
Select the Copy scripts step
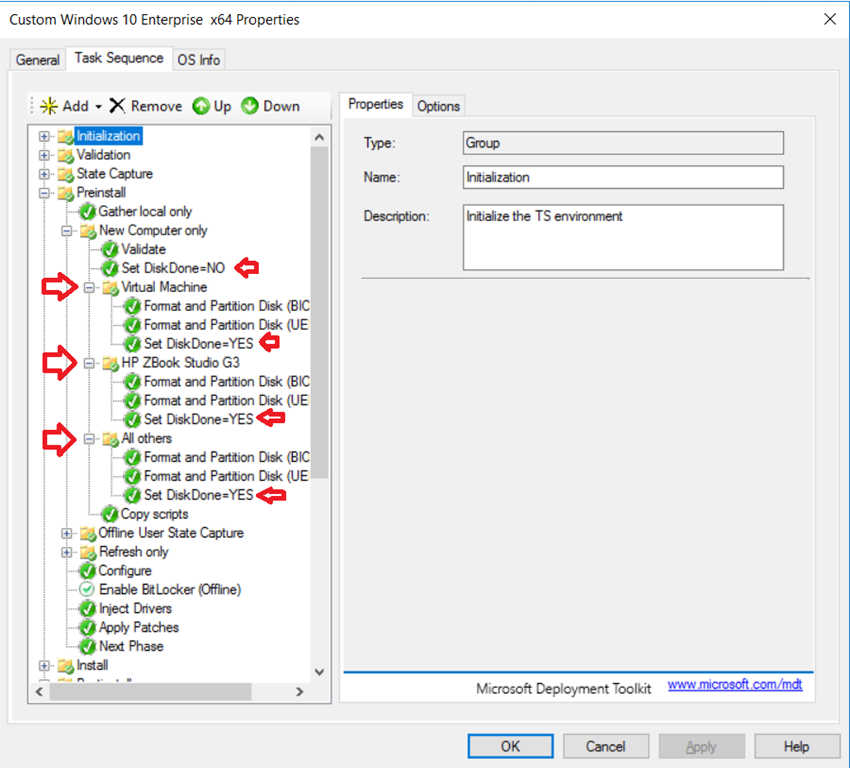point(154,514)
